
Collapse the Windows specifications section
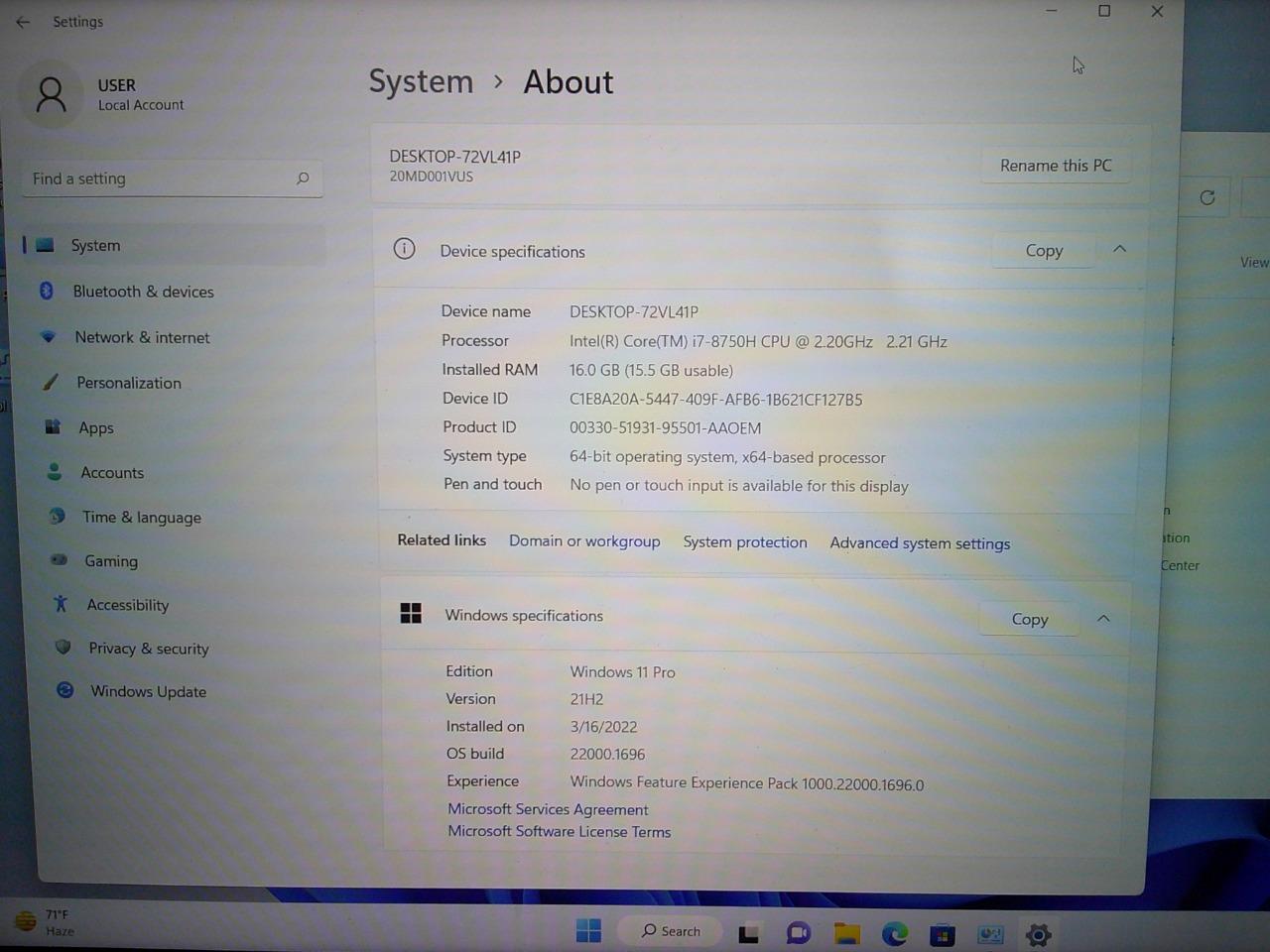point(1103,619)
